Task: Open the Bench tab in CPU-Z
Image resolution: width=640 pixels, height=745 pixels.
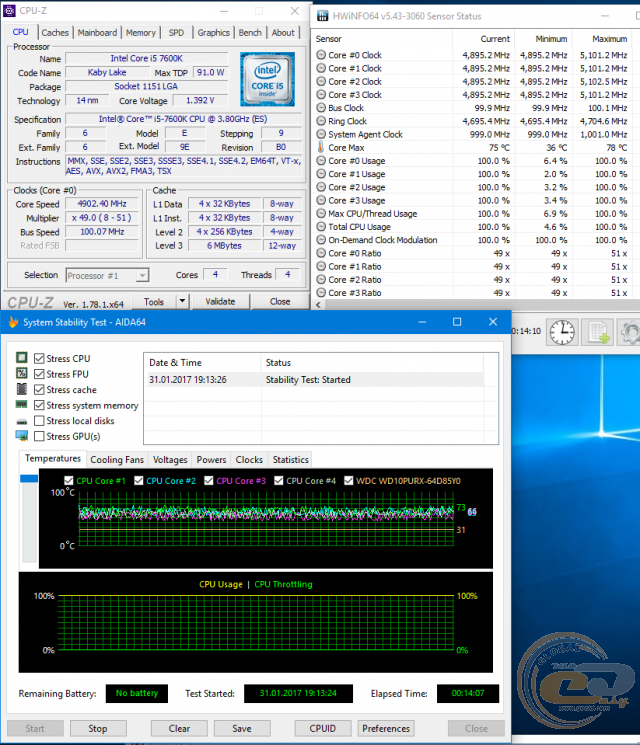Action: (250, 33)
